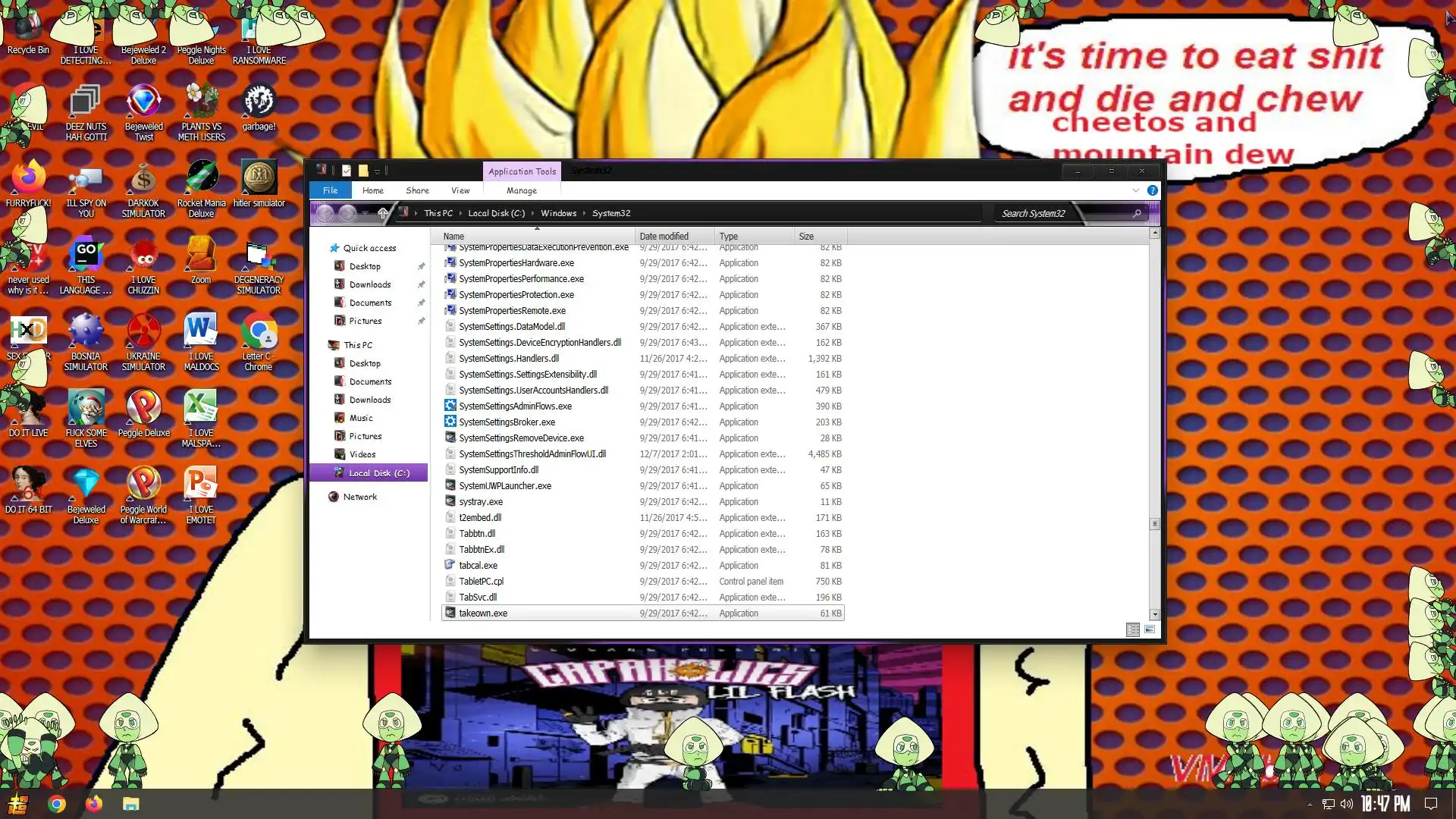Open Customize Quick Access Toolbar dropdown

(377, 171)
